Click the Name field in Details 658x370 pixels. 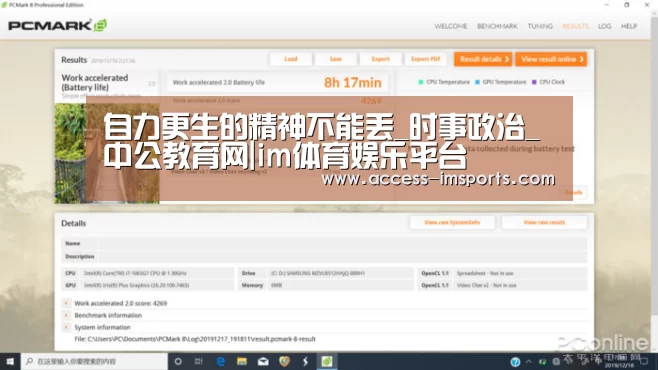pyautogui.click(x=343, y=243)
